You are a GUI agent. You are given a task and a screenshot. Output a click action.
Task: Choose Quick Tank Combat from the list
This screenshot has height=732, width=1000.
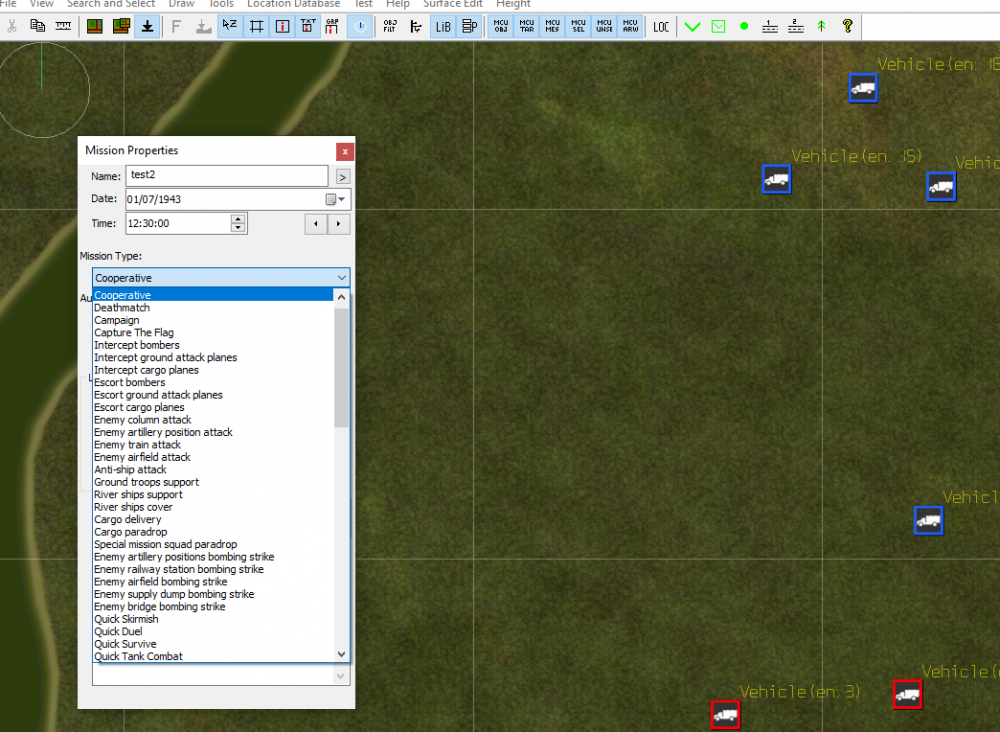(x=138, y=657)
